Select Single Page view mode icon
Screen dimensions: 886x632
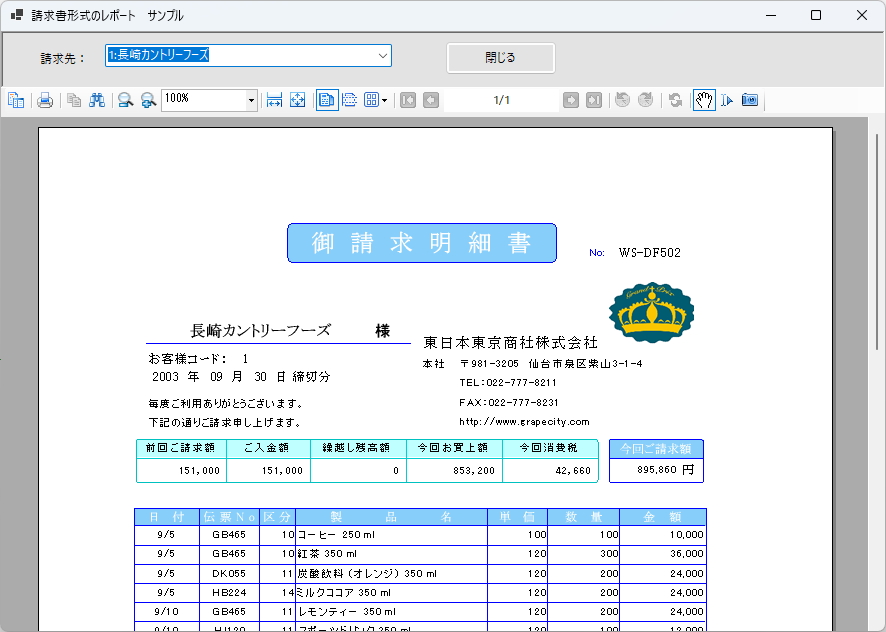point(327,100)
